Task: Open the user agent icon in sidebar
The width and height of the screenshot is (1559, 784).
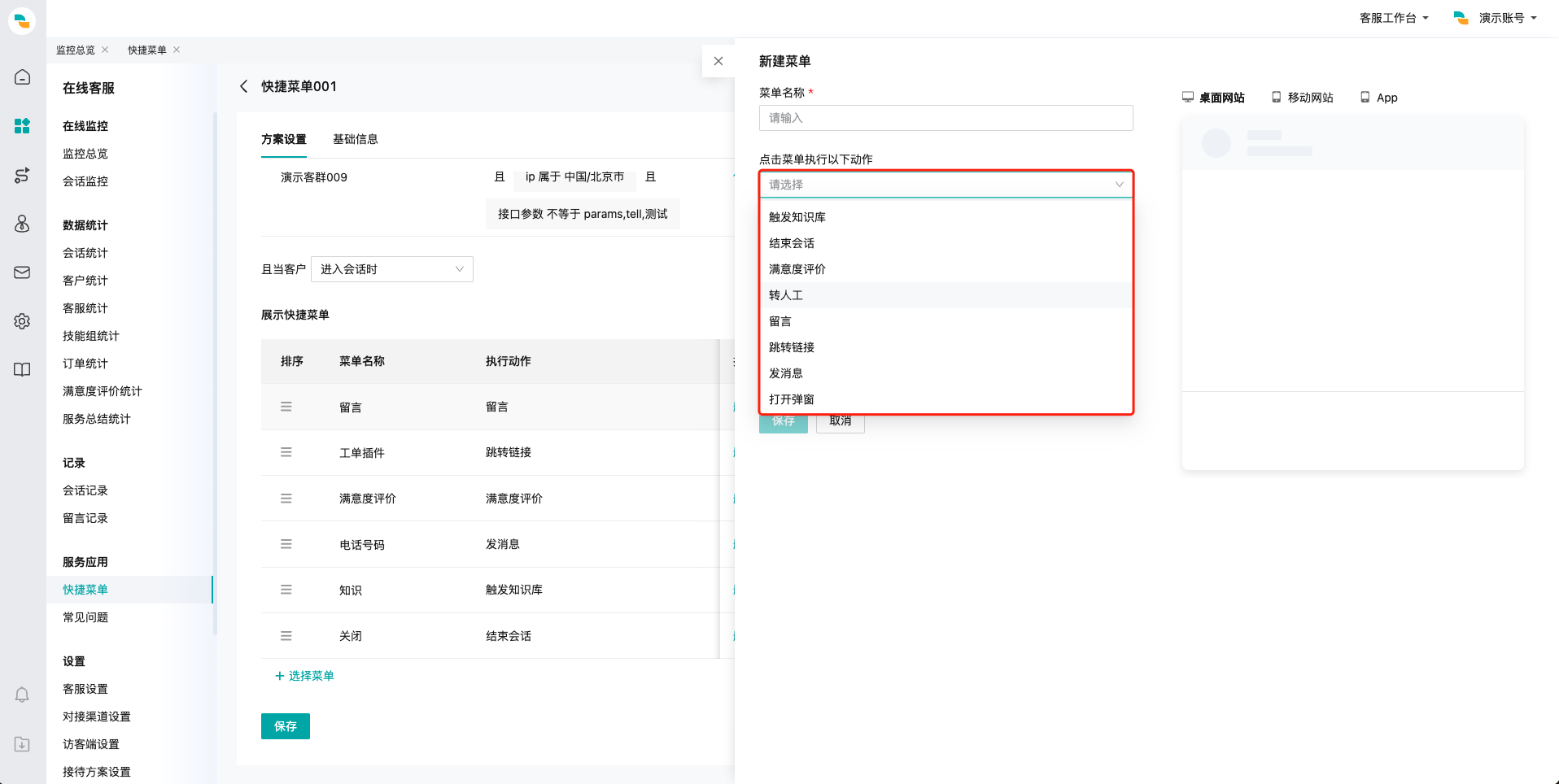Action: (22, 224)
